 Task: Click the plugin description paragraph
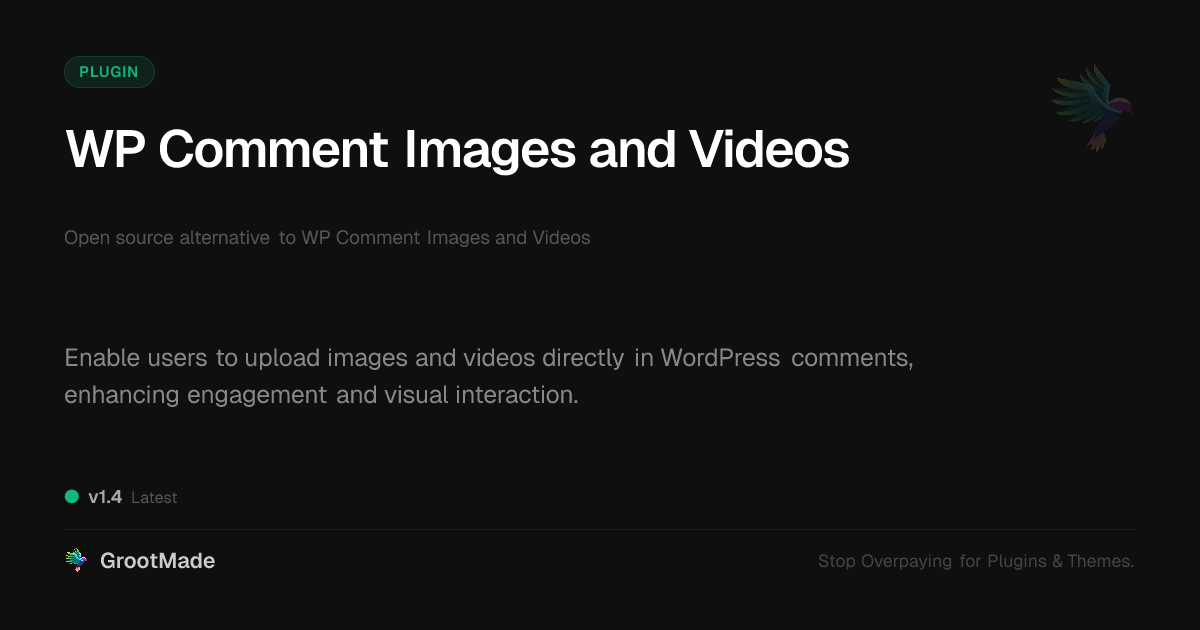pyautogui.click(x=488, y=375)
